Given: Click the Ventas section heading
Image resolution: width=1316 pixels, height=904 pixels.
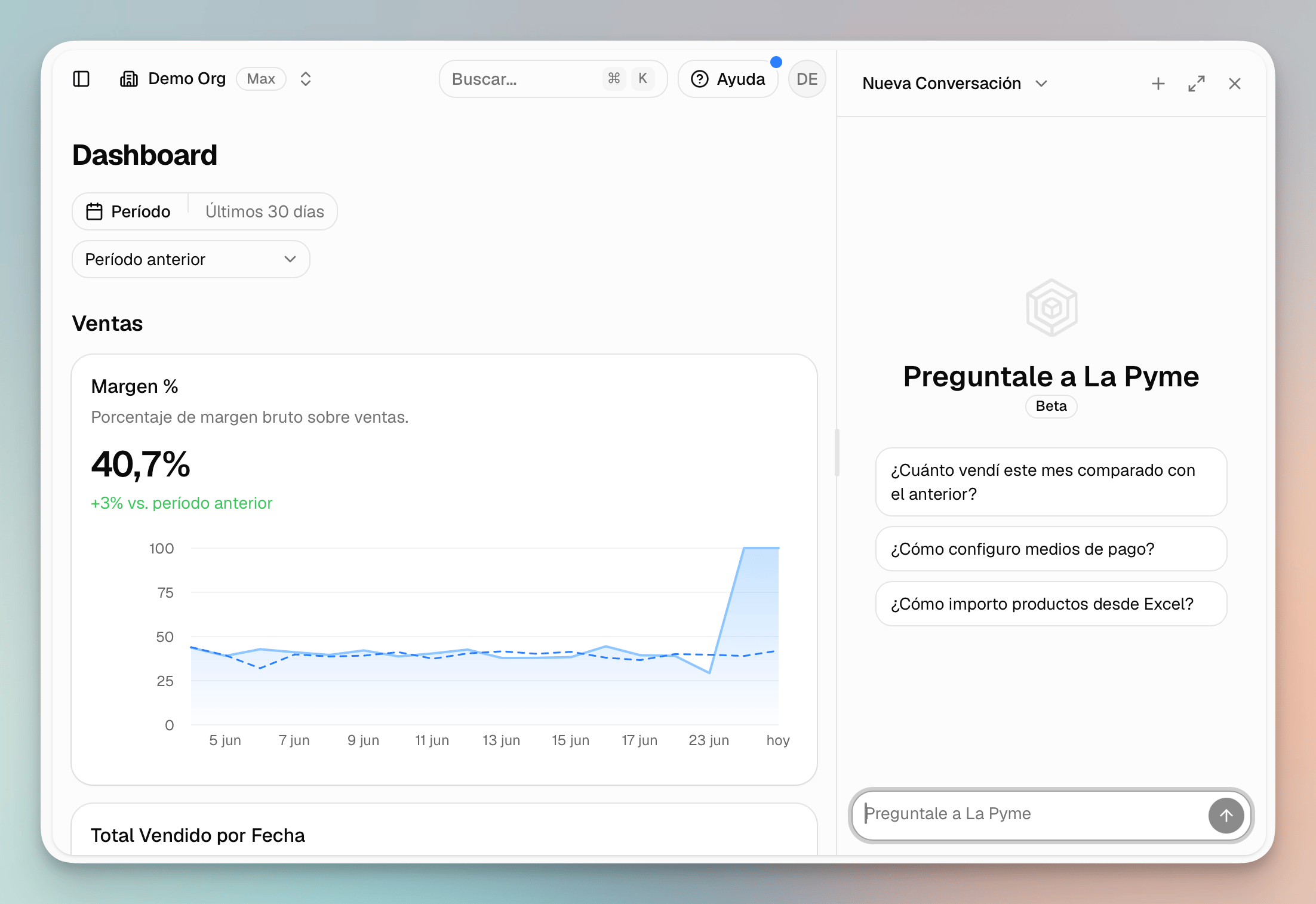Looking at the screenshot, I should [107, 323].
